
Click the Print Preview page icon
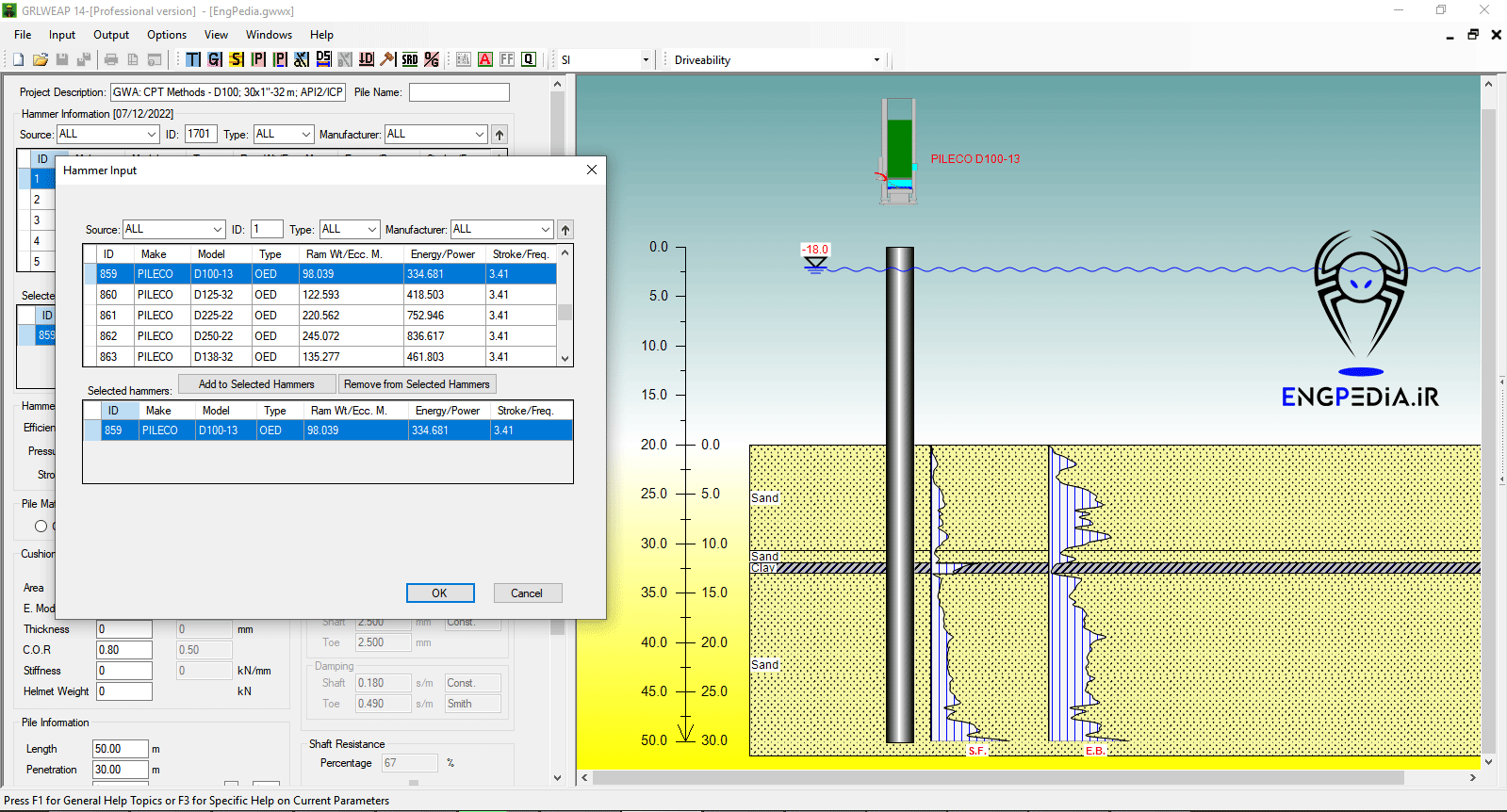click(x=133, y=59)
